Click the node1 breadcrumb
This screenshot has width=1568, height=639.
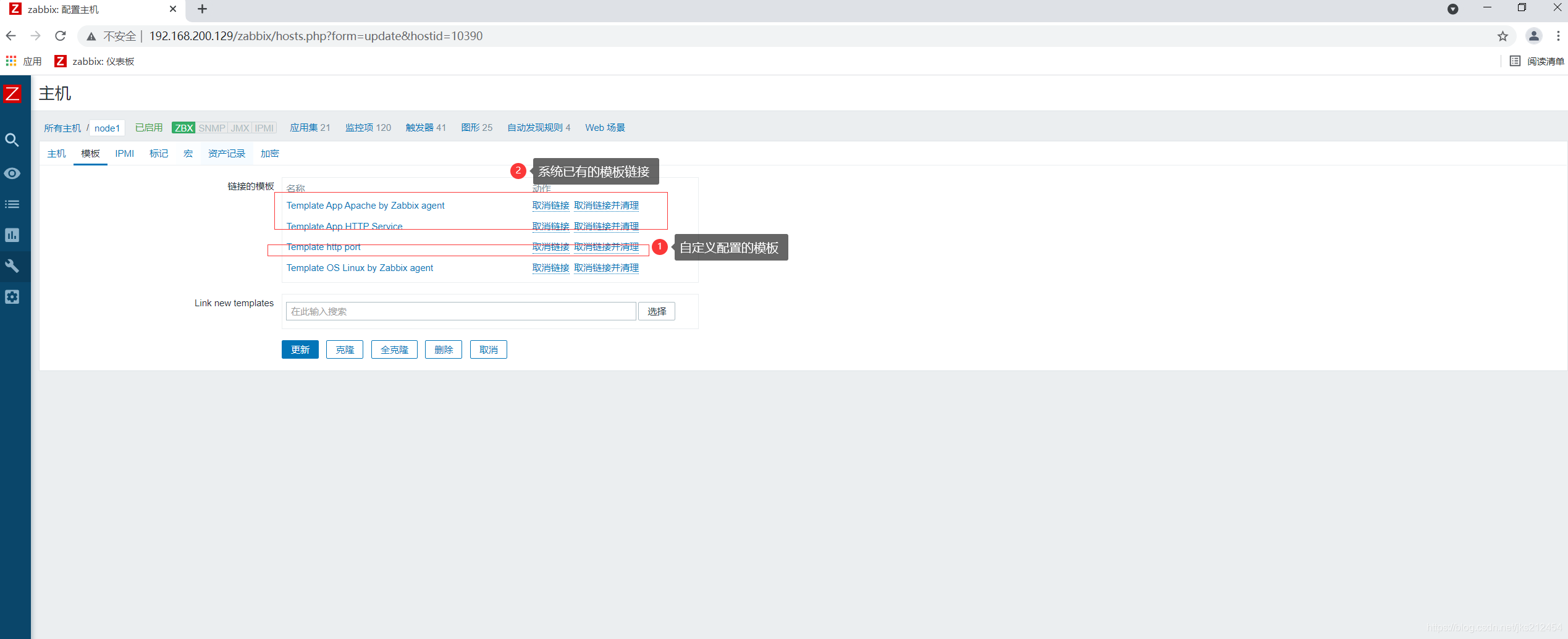(x=107, y=128)
